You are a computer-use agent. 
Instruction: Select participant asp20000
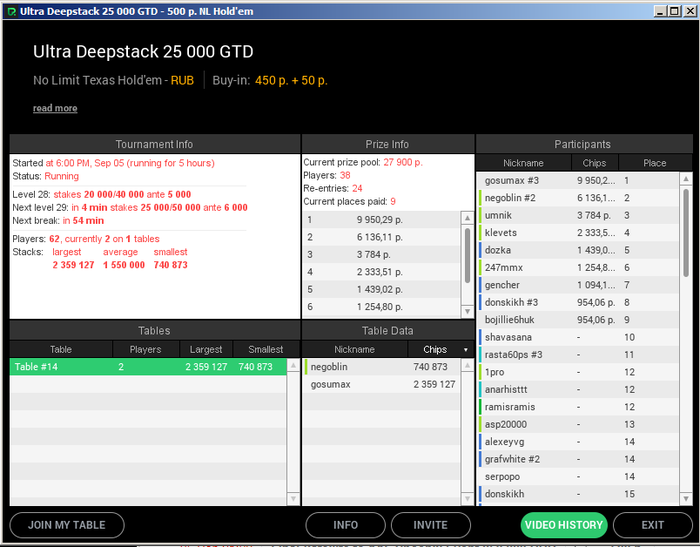tap(579, 424)
